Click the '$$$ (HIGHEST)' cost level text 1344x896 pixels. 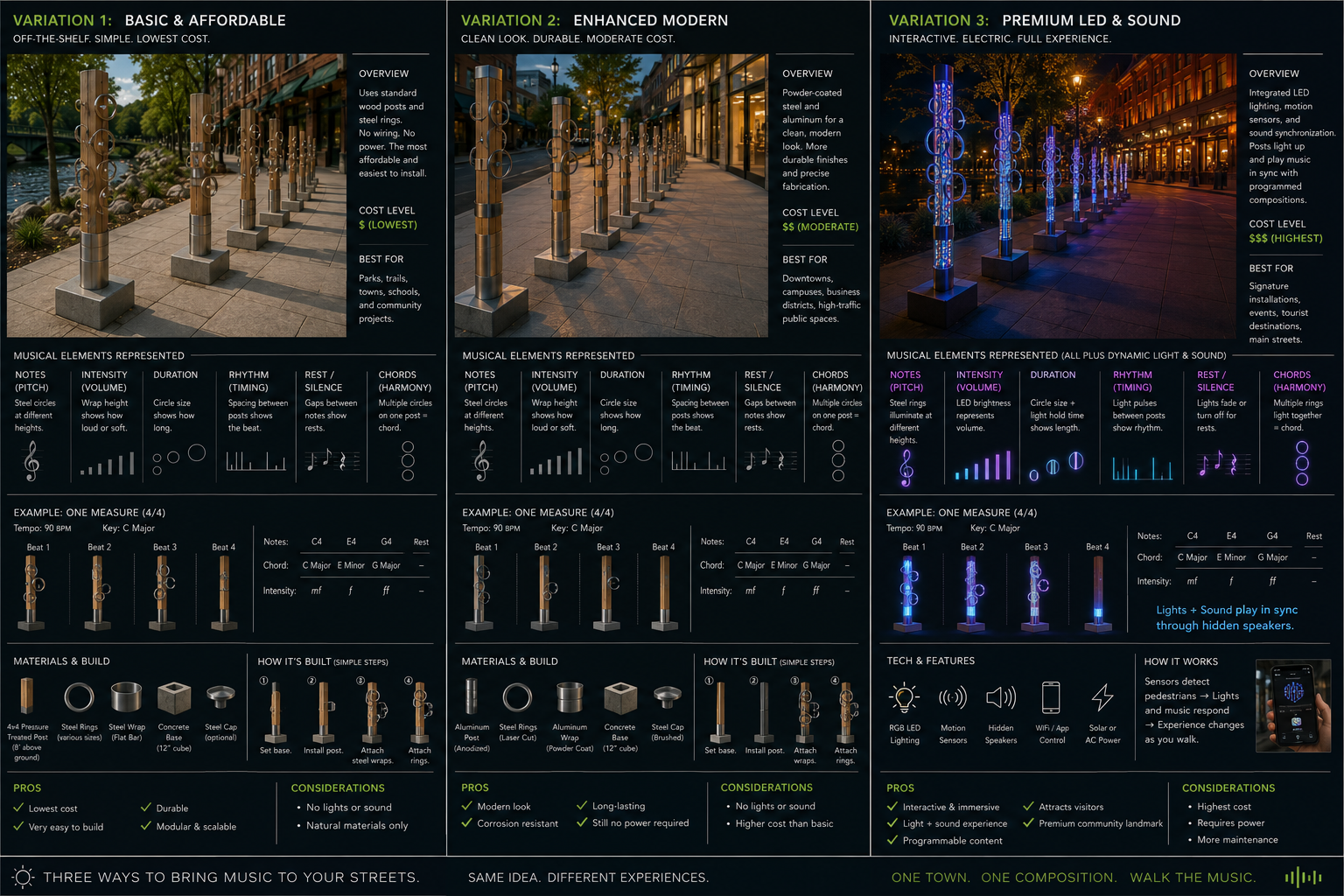click(x=1285, y=238)
